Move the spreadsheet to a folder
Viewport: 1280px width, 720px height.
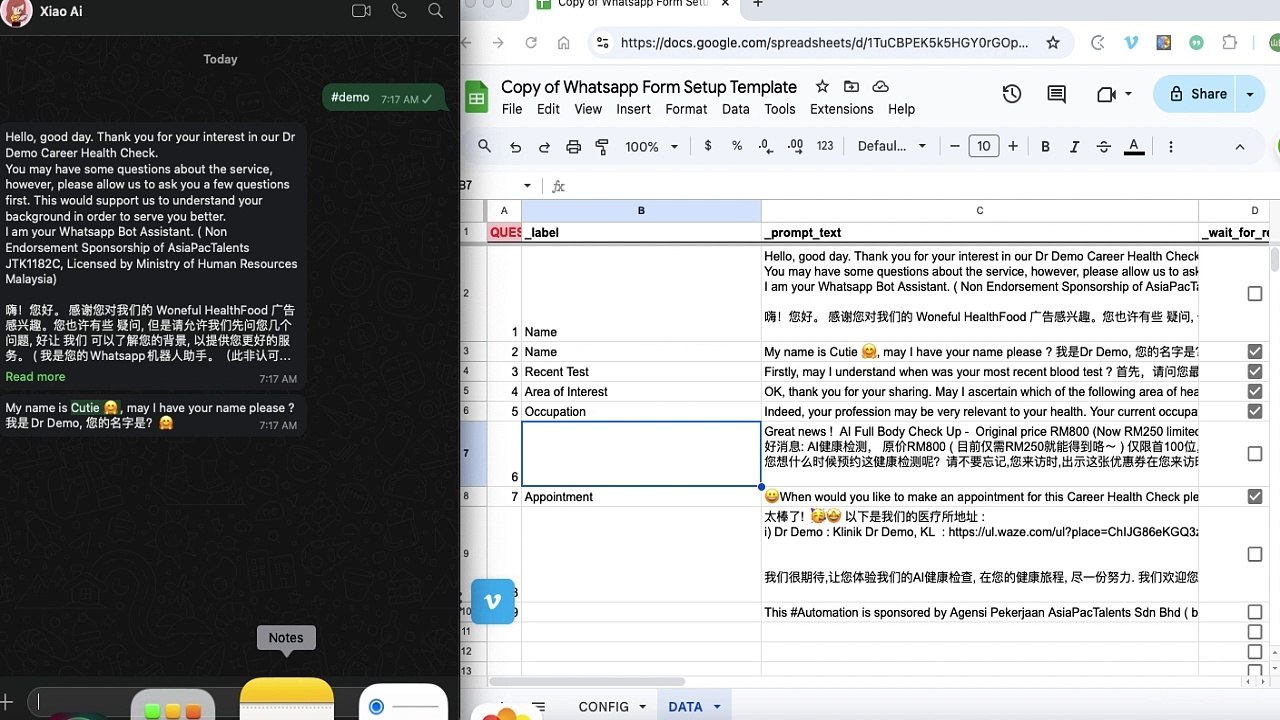tap(851, 87)
